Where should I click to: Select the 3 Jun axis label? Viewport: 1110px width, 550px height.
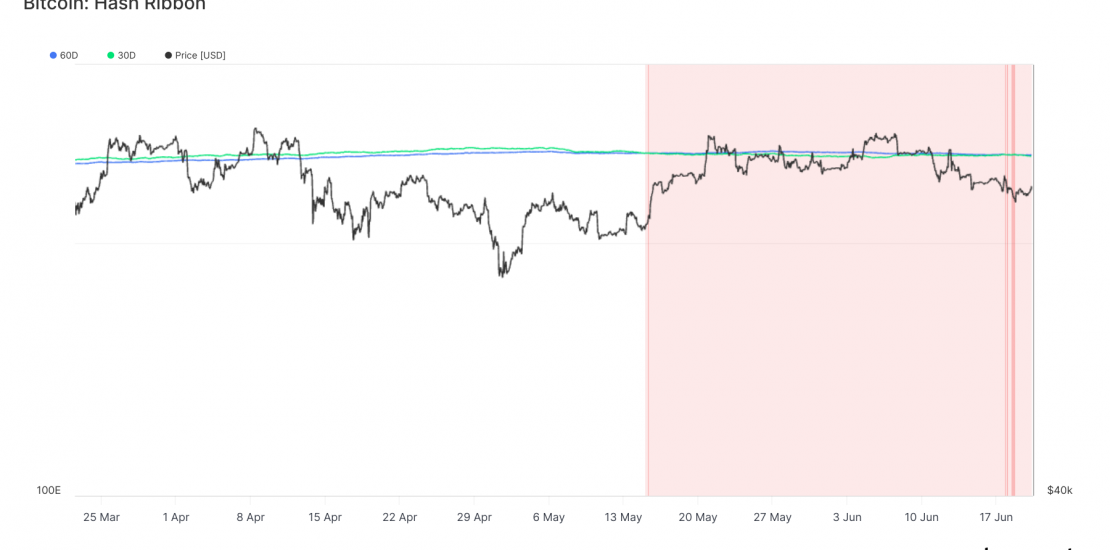point(847,517)
